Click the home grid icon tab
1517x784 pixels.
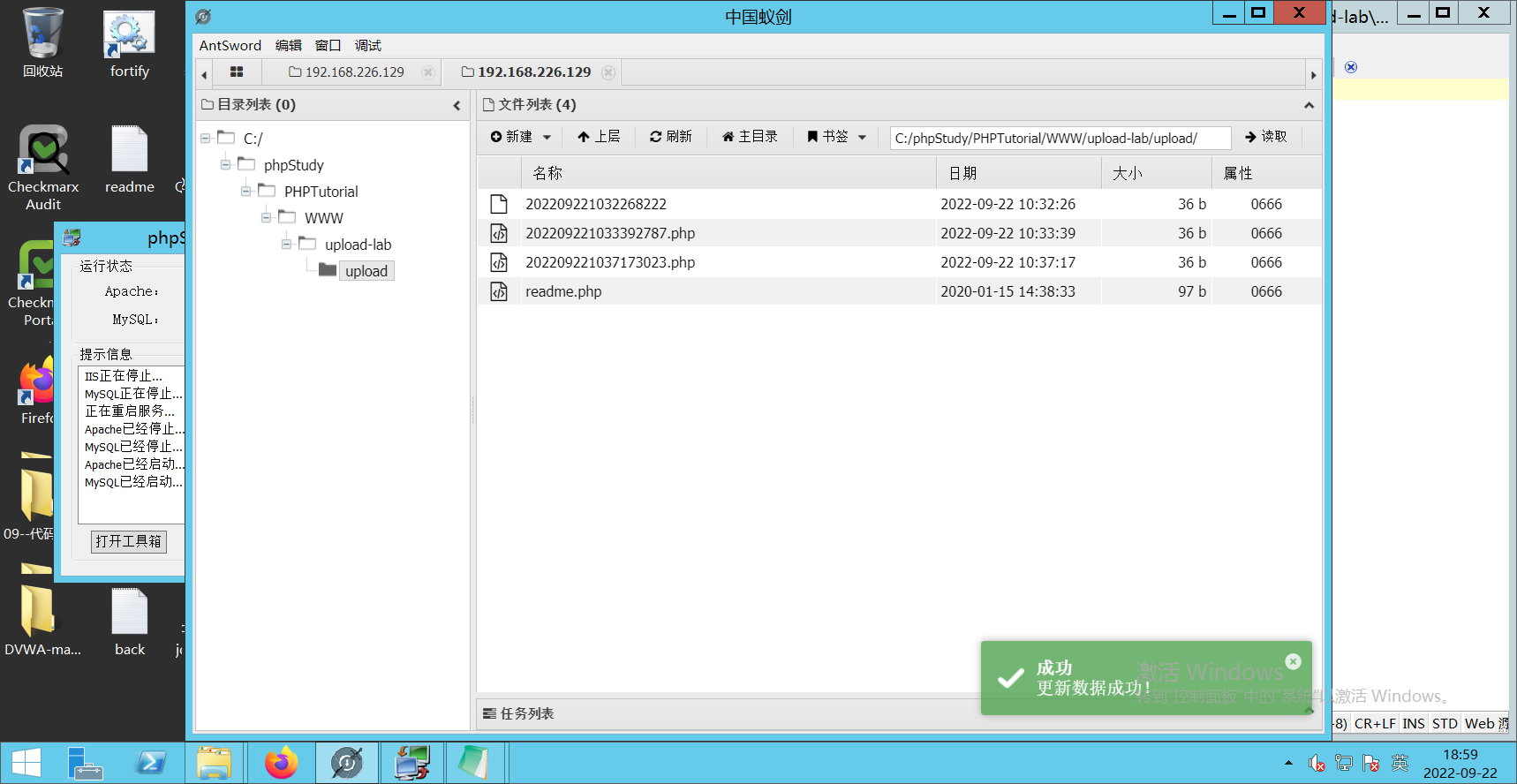pyautogui.click(x=236, y=72)
